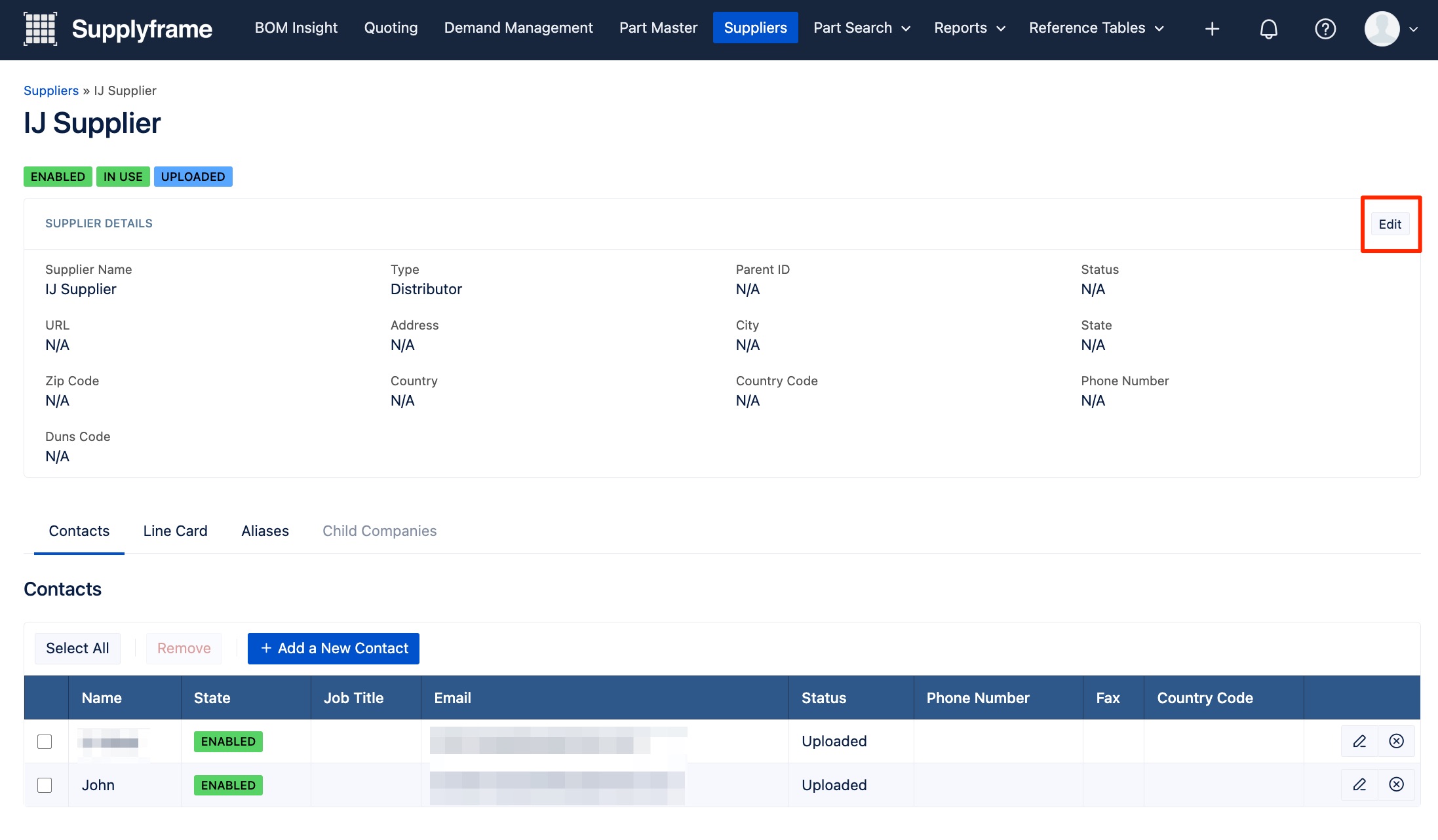Click the UPLOADED badge
Viewport: 1438px width, 840px height.
pos(193,176)
